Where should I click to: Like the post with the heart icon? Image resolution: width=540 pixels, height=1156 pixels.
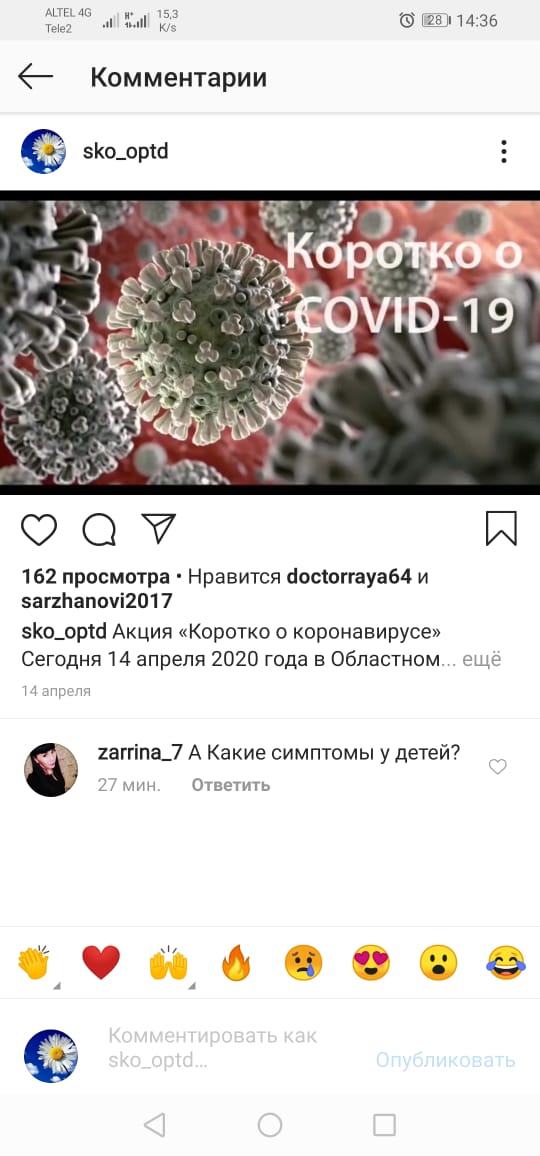(x=38, y=529)
